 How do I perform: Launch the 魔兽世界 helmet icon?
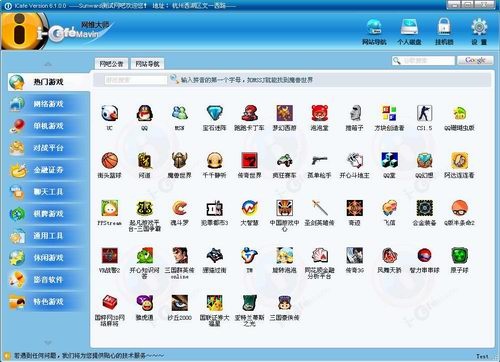[179, 161]
